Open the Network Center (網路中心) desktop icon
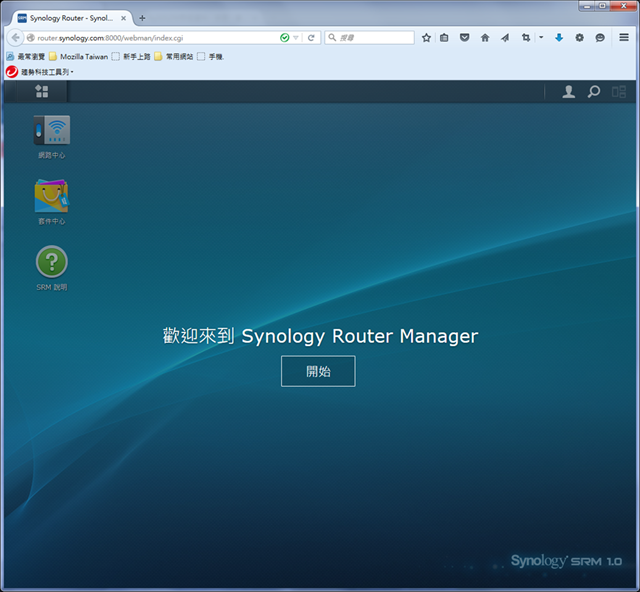 coord(52,137)
